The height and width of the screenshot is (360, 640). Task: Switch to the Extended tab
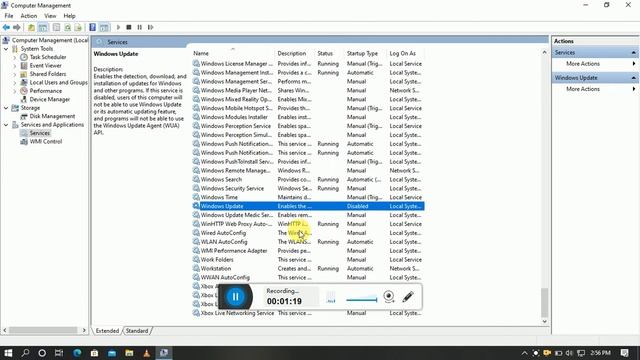point(107,331)
